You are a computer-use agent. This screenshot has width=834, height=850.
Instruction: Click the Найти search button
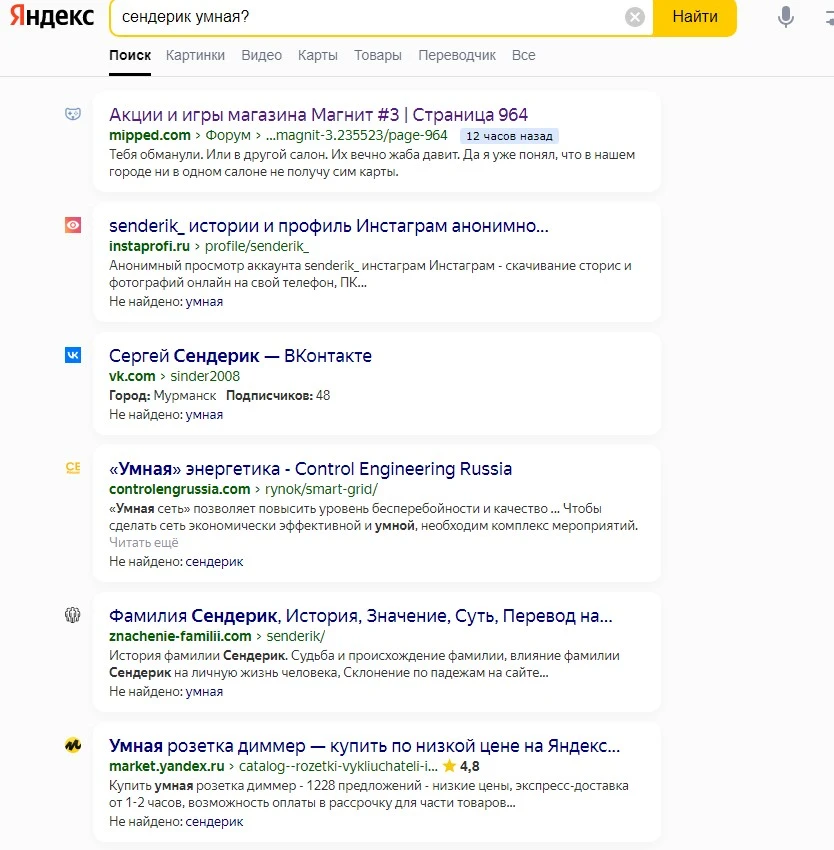(695, 17)
